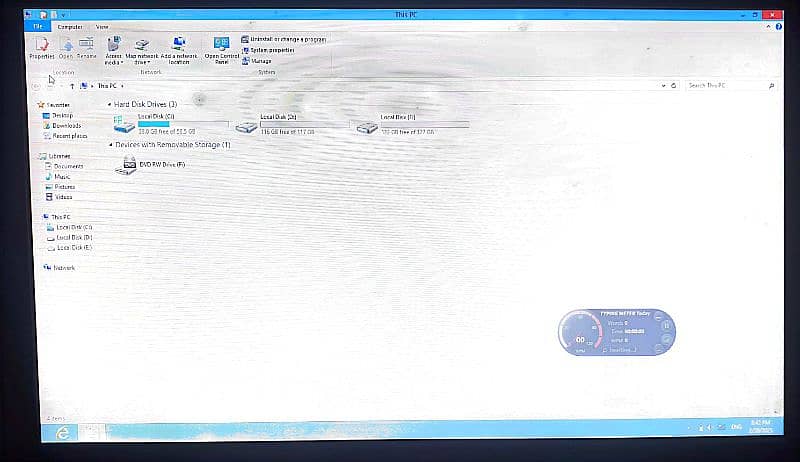Open Control Panel from the ribbon

pyautogui.click(x=222, y=47)
